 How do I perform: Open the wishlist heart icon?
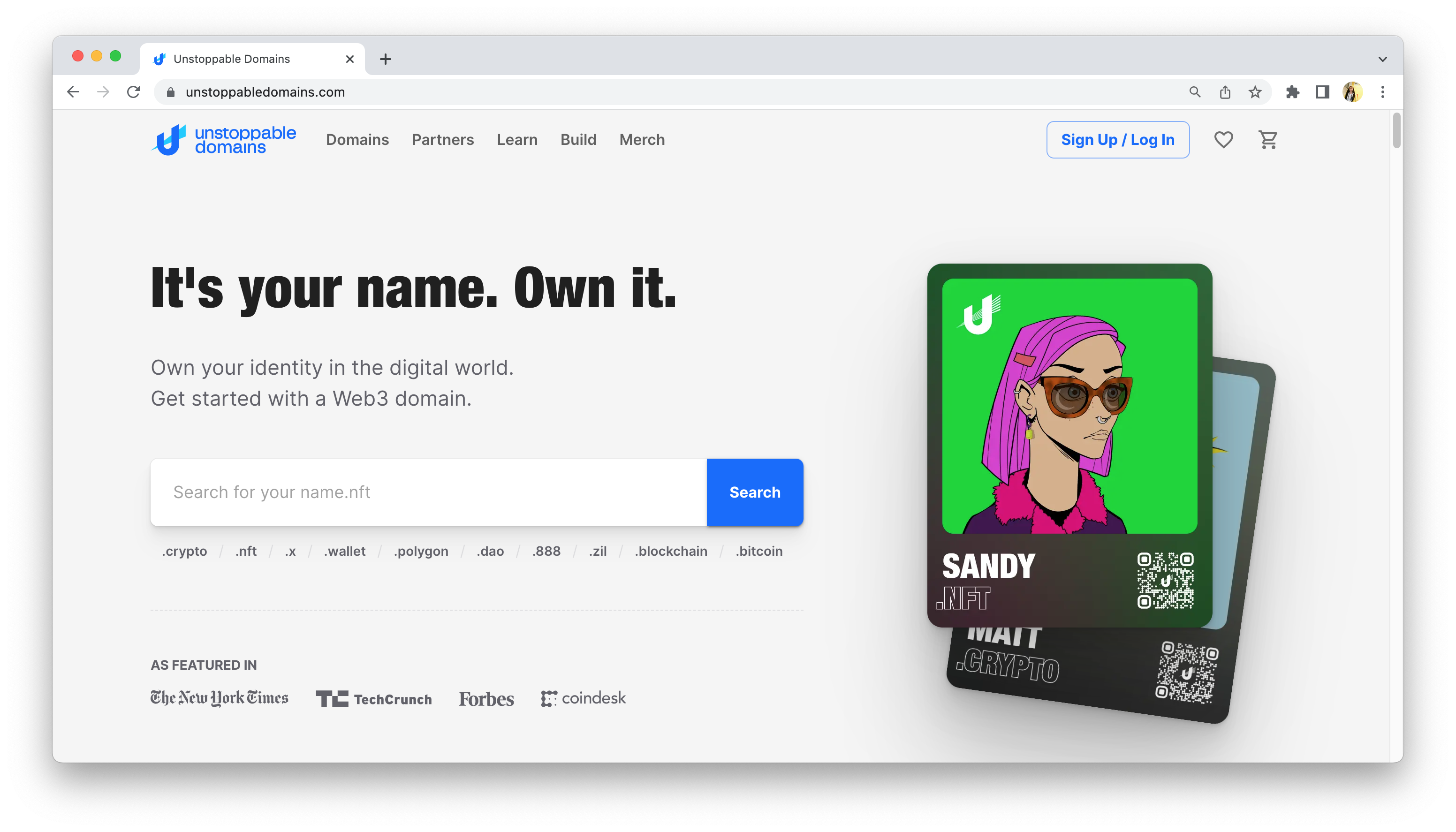[x=1223, y=139]
